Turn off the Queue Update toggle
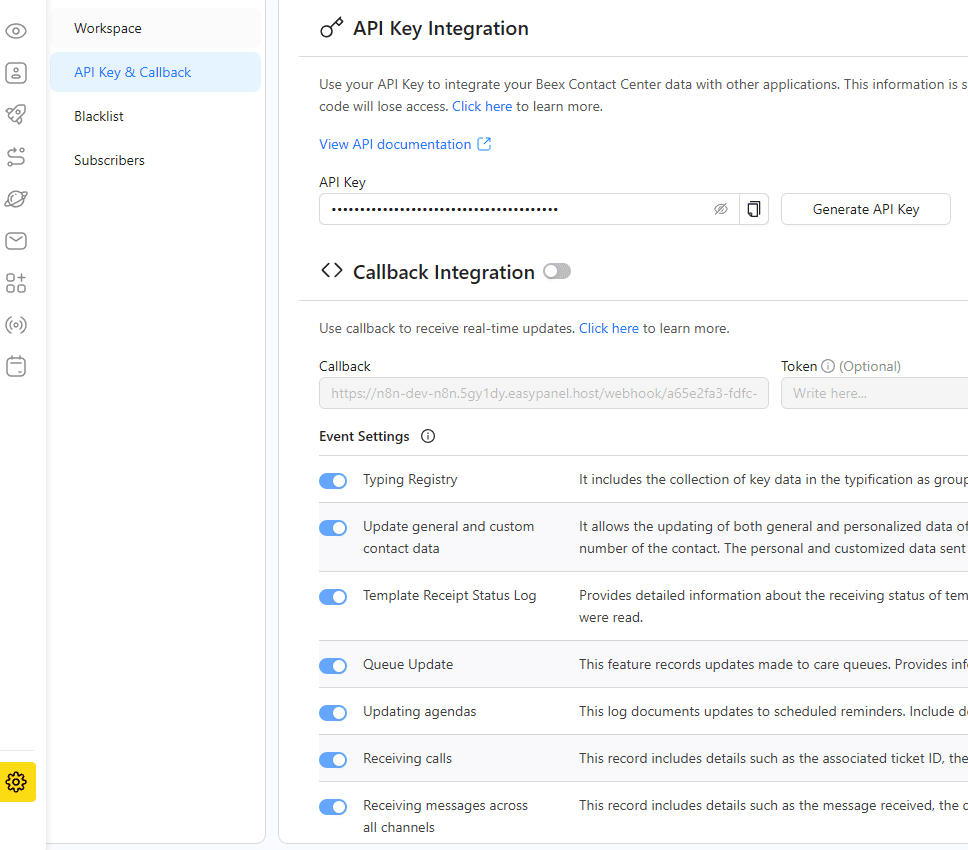 click(x=333, y=666)
